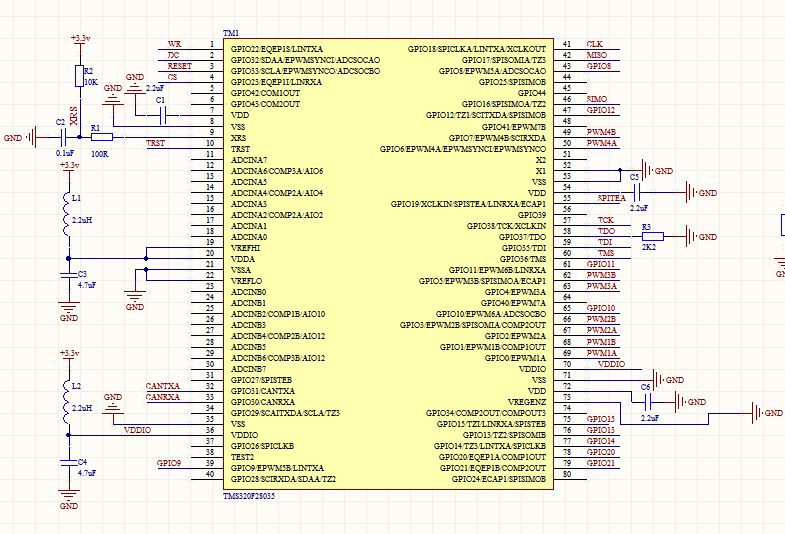Select the TDI net label on pin 59

coord(605,242)
